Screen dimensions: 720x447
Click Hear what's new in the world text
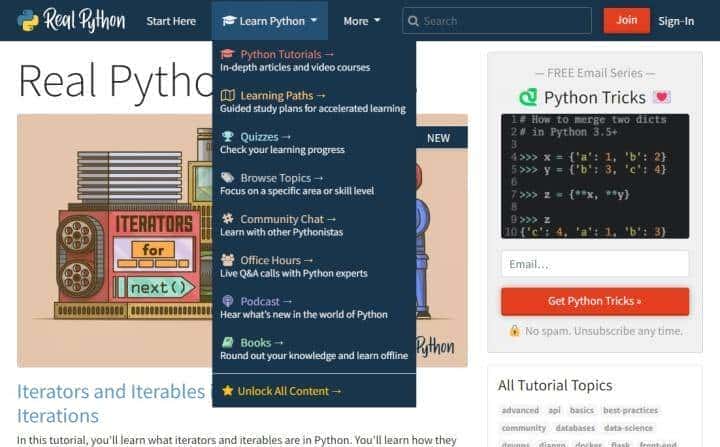click(304, 315)
